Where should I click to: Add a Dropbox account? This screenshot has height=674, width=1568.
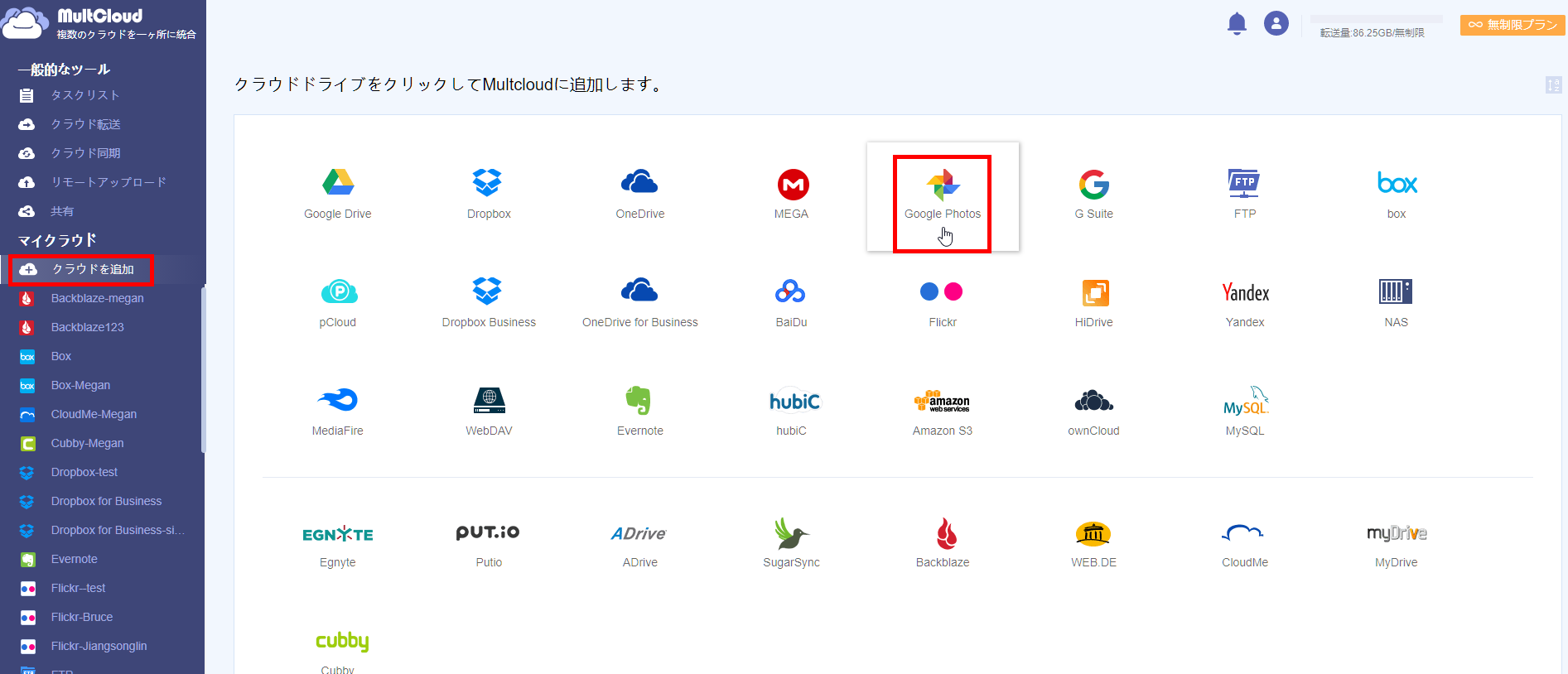pos(489,194)
